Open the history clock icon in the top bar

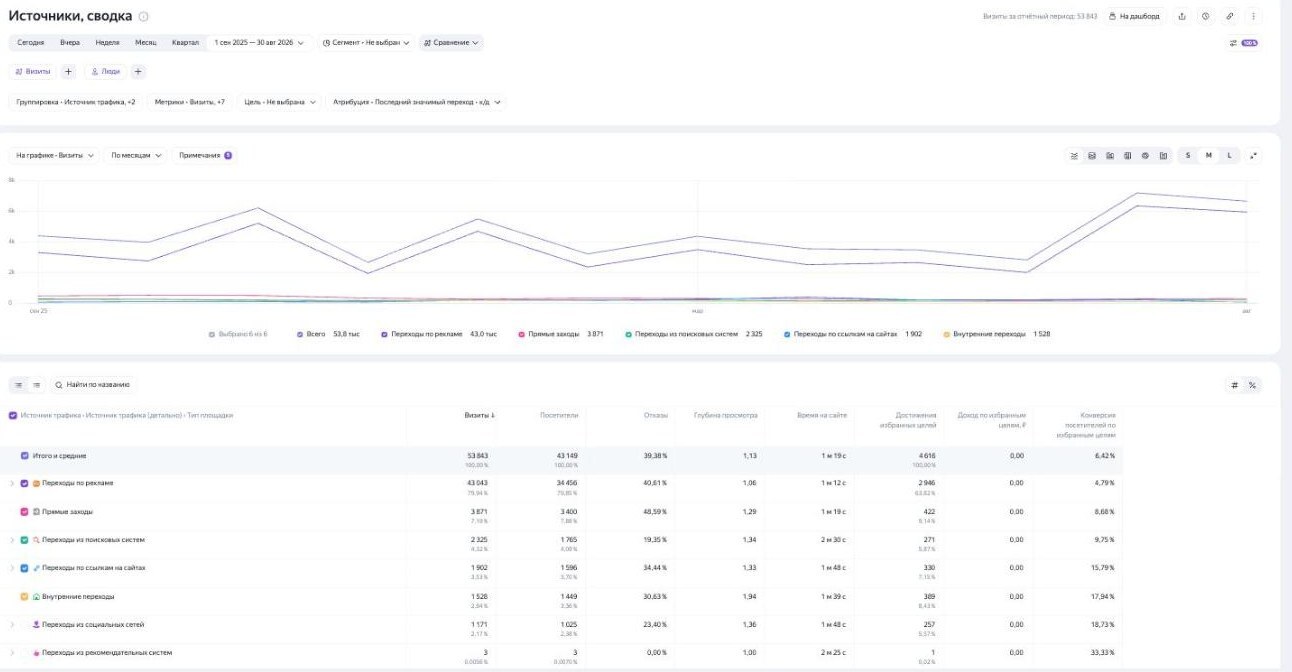click(1206, 16)
